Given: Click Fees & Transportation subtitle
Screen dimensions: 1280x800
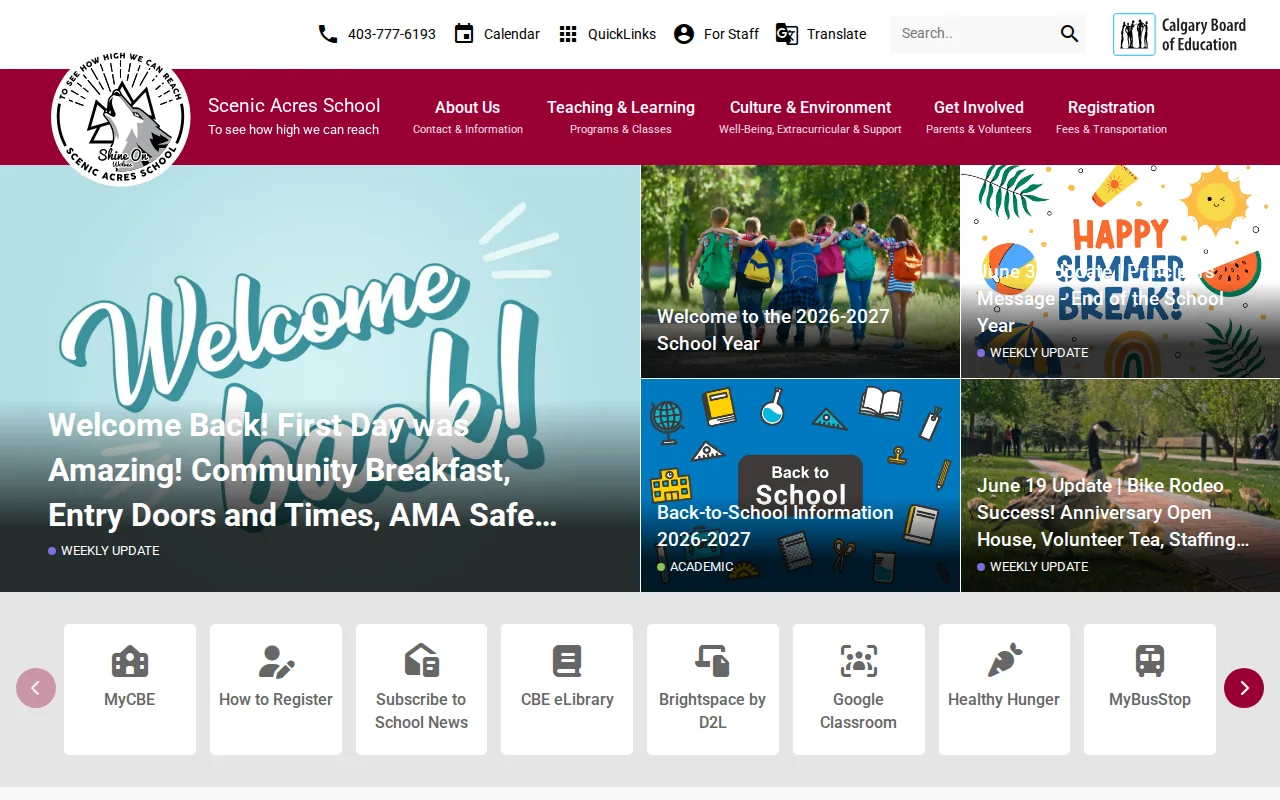Looking at the screenshot, I should point(1111,130).
